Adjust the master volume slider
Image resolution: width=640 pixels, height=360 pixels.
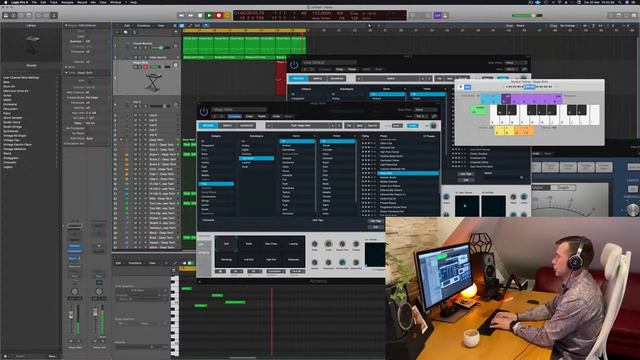[527, 16]
